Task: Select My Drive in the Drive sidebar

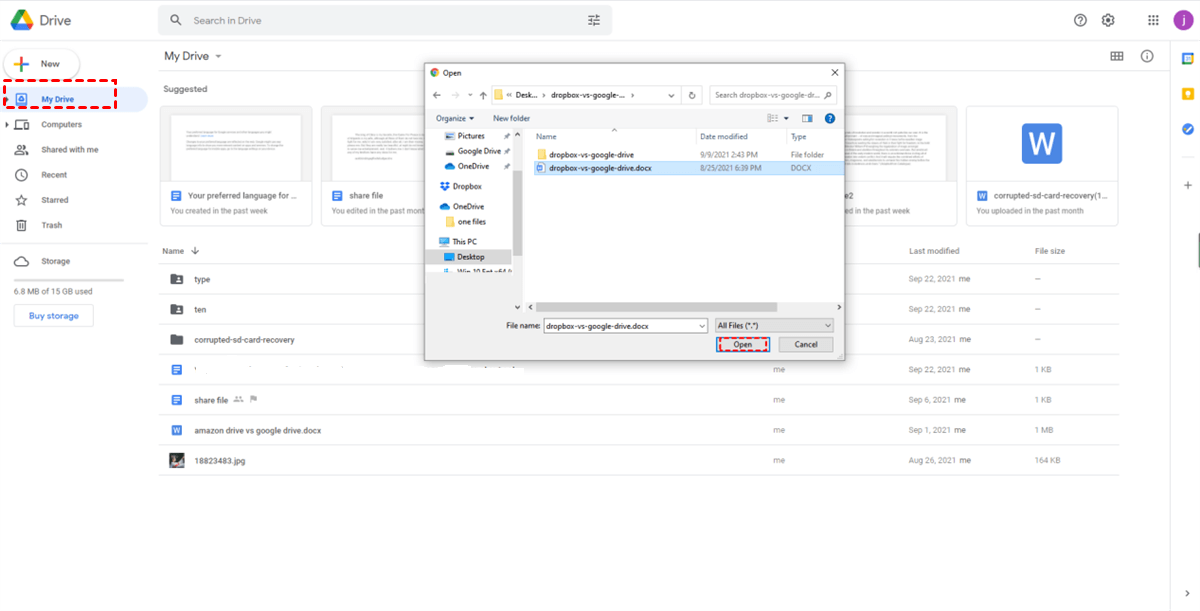Action: coord(76,99)
